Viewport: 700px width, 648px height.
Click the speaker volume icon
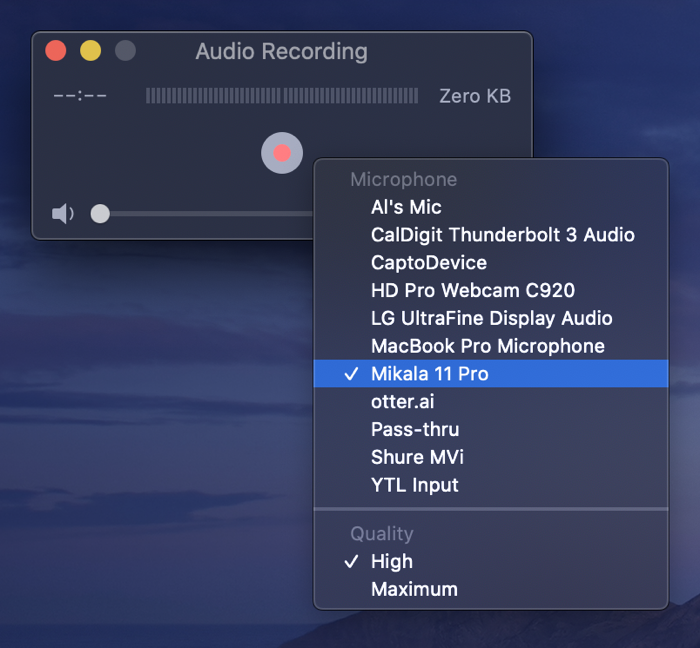coord(63,214)
